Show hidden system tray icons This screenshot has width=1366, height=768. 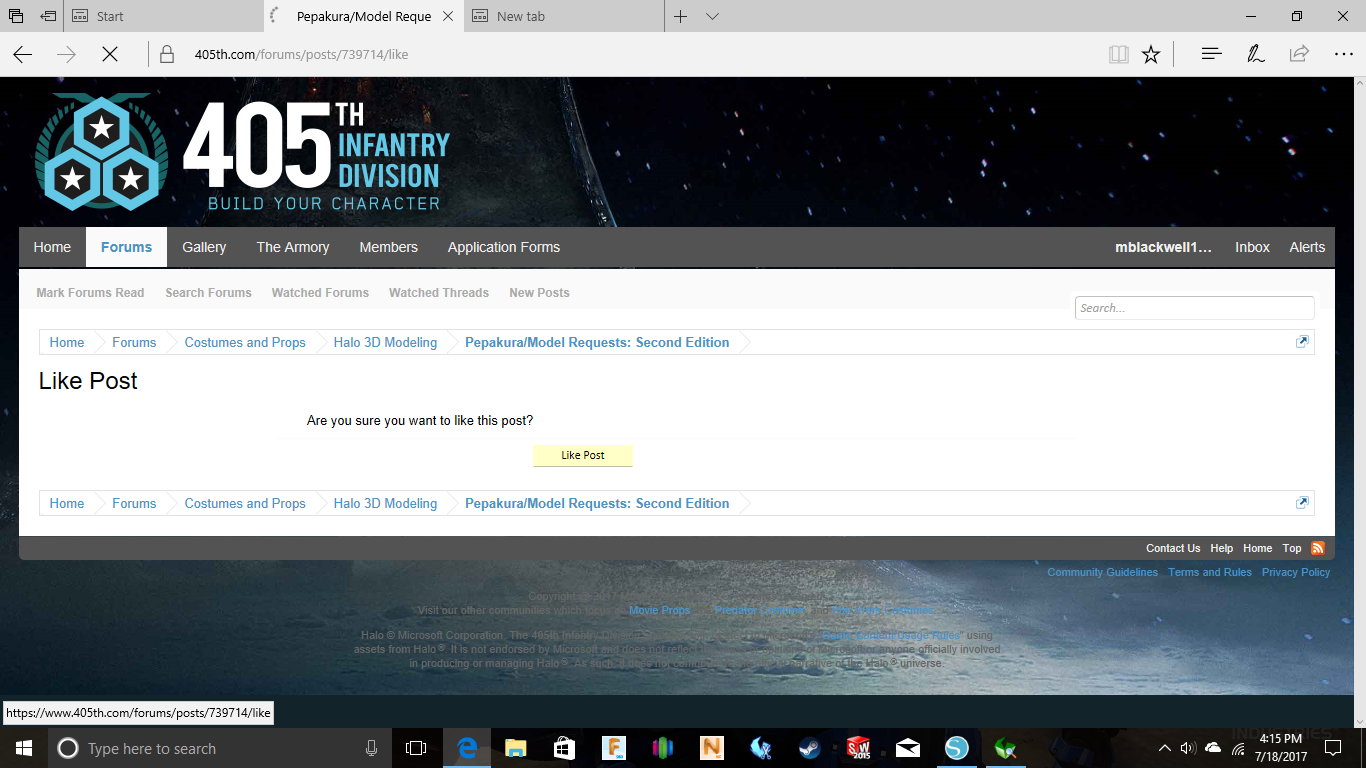click(1164, 748)
